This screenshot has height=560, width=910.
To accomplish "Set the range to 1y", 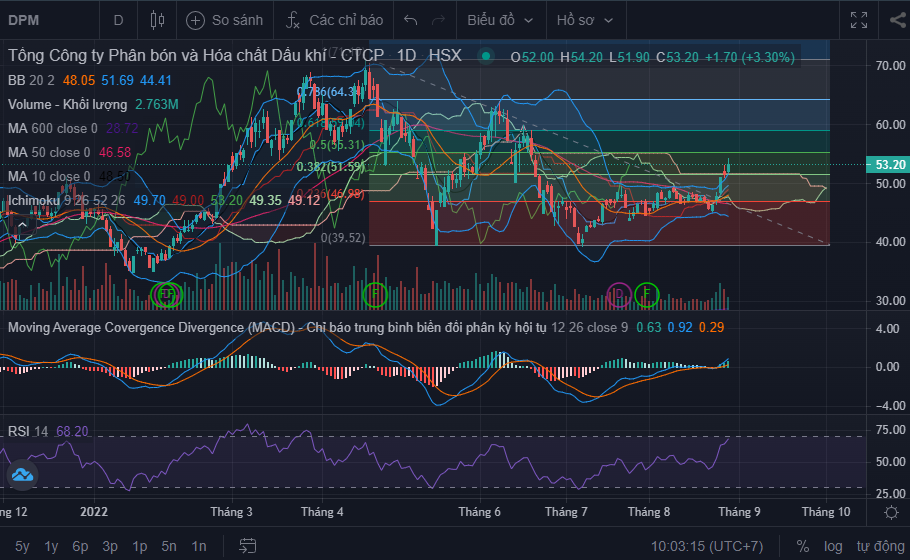I will click(x=51, y=546).
